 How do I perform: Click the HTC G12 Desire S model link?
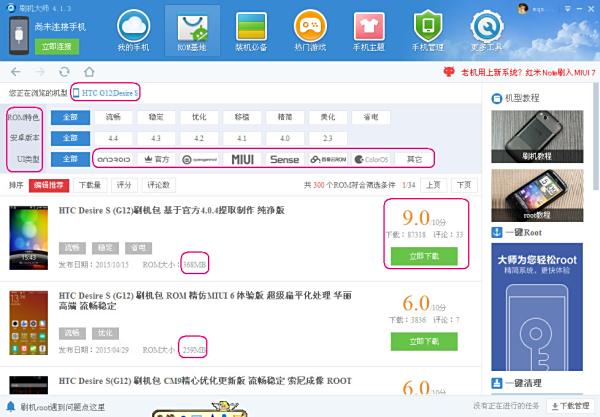[106, 93]
